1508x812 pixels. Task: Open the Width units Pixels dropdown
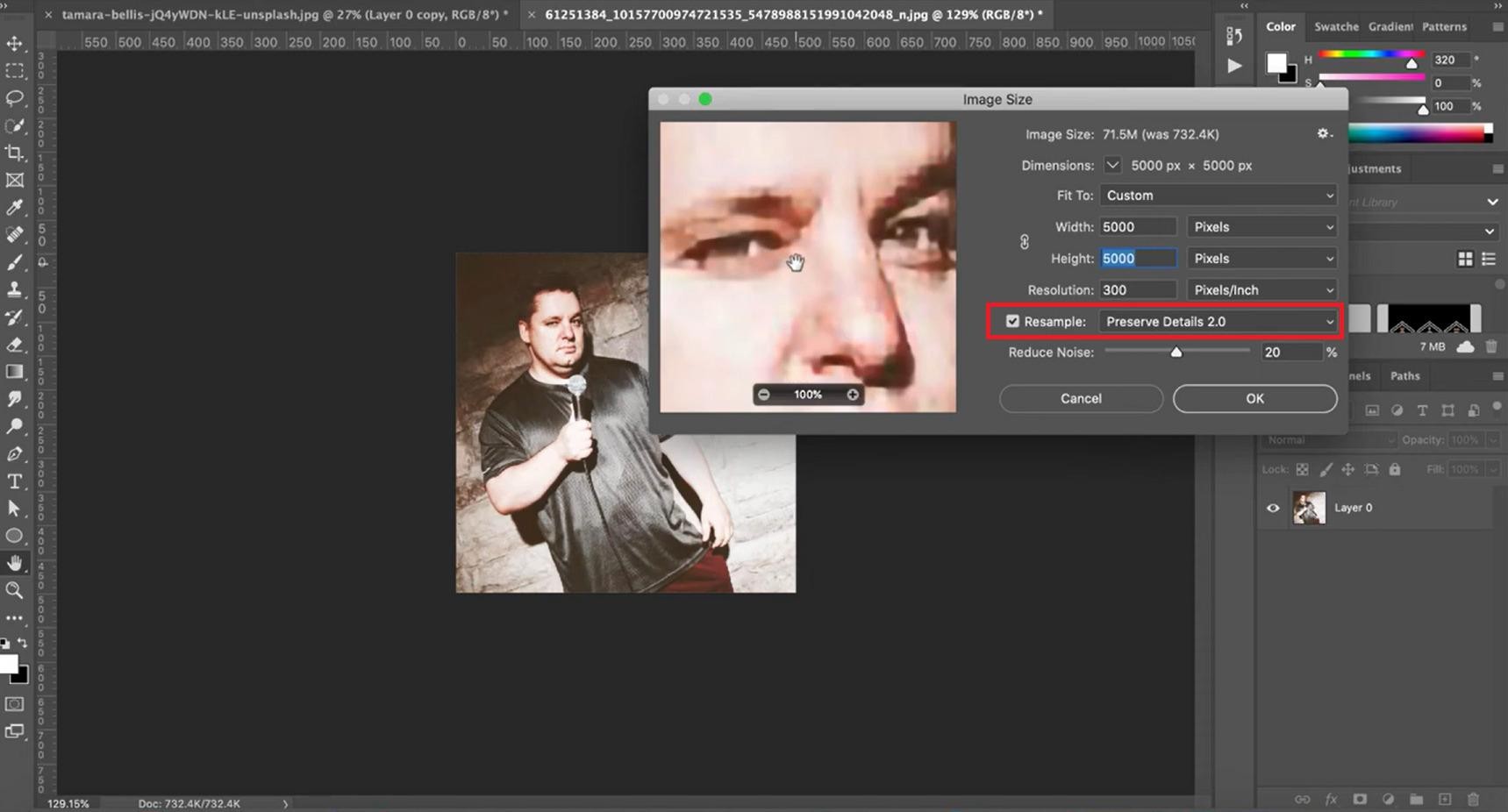point(1262,227)
